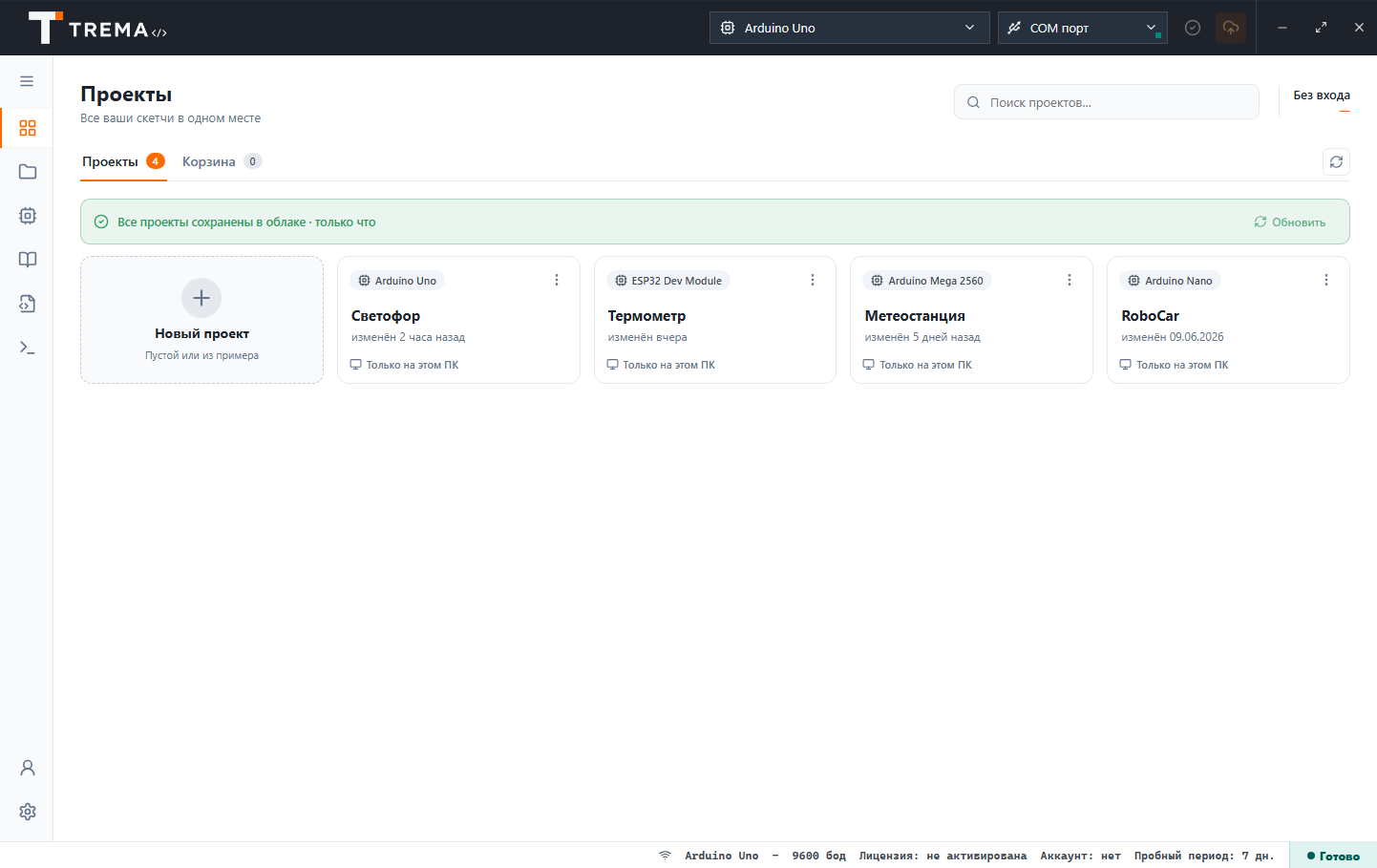Screen dimensions: 1377x868
Task: Click 'Только на этом ПК' on Светофор card
Action: click(405, 365)
